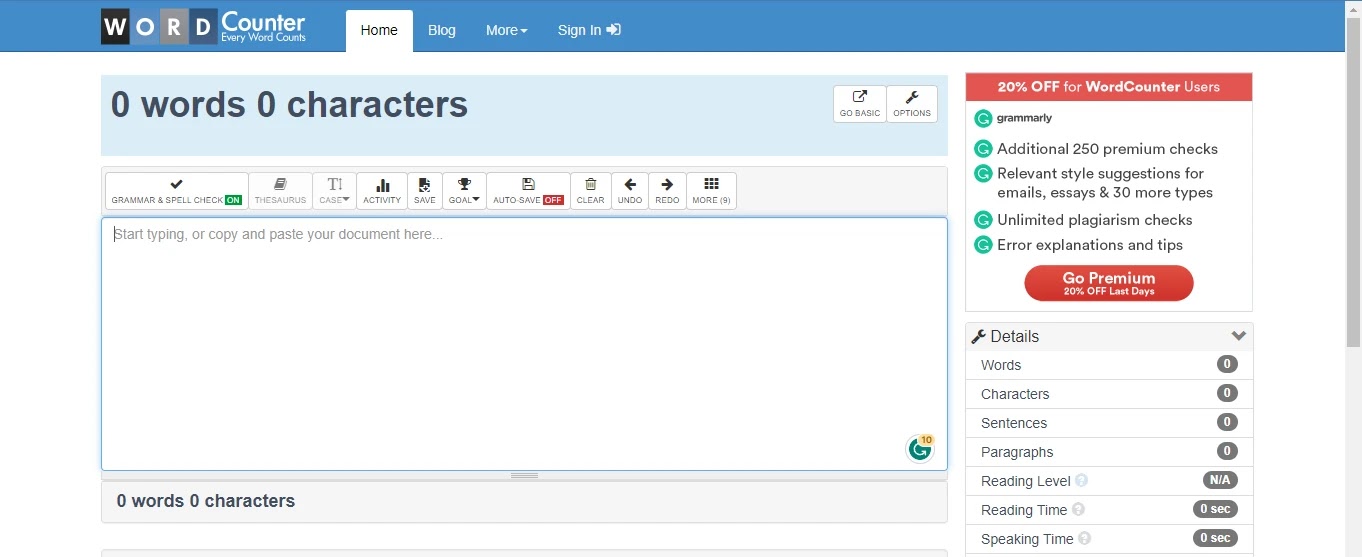
Task: Select the Sentences row in Details
Action: coord(1109,423)
